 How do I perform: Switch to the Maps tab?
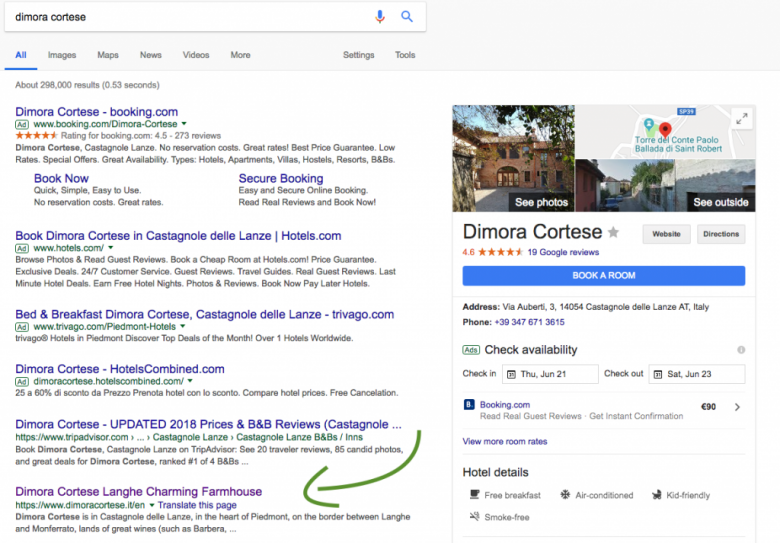click(108, 55)
